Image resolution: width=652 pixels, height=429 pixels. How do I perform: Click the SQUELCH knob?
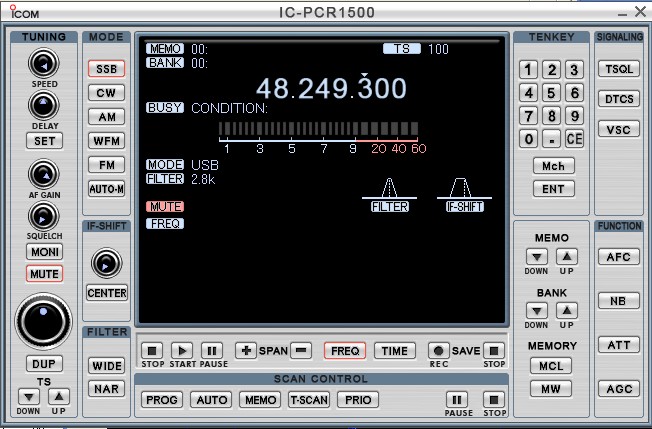[44, 216]
